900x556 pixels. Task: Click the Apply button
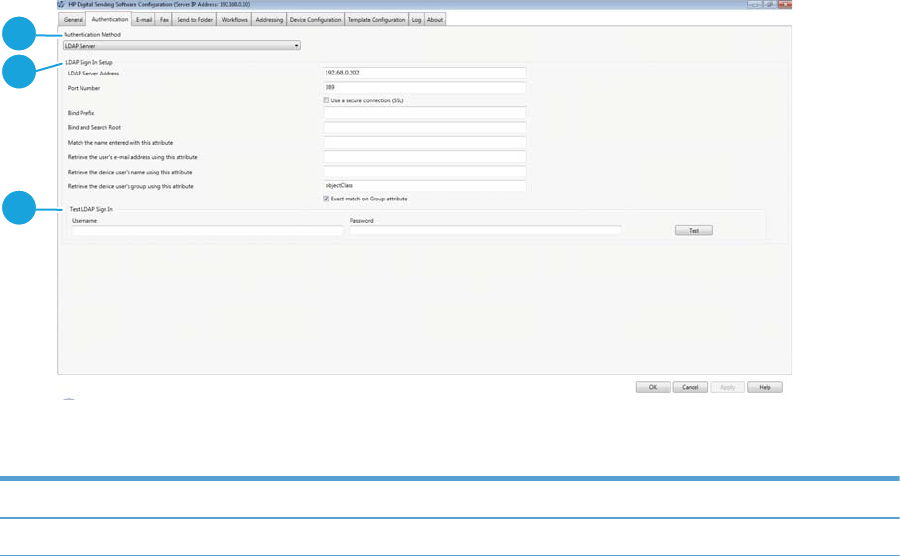point(727,387)
